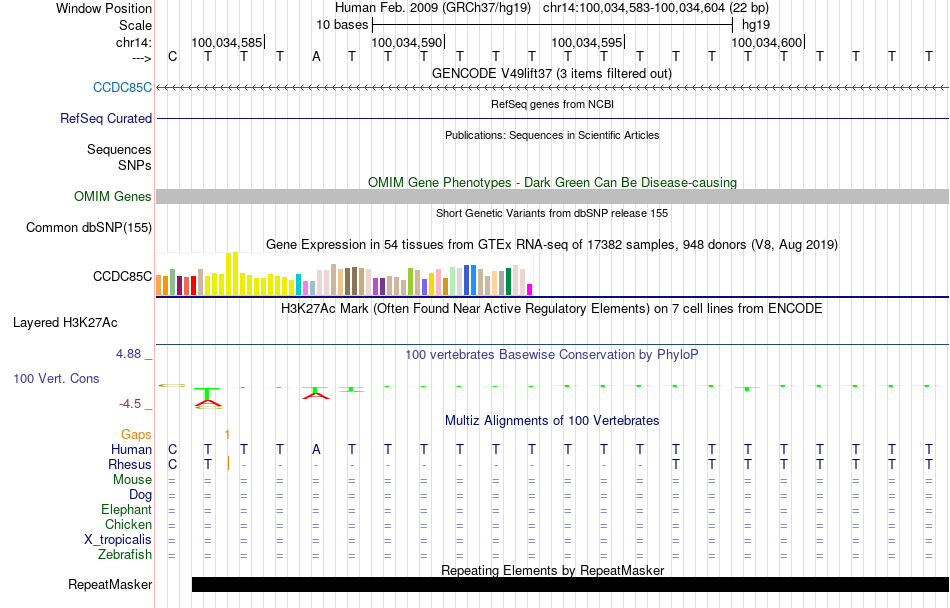Click base C in the ruler sequence row
The height and width of the screenshot is (608, 950).
coord(173,57)
